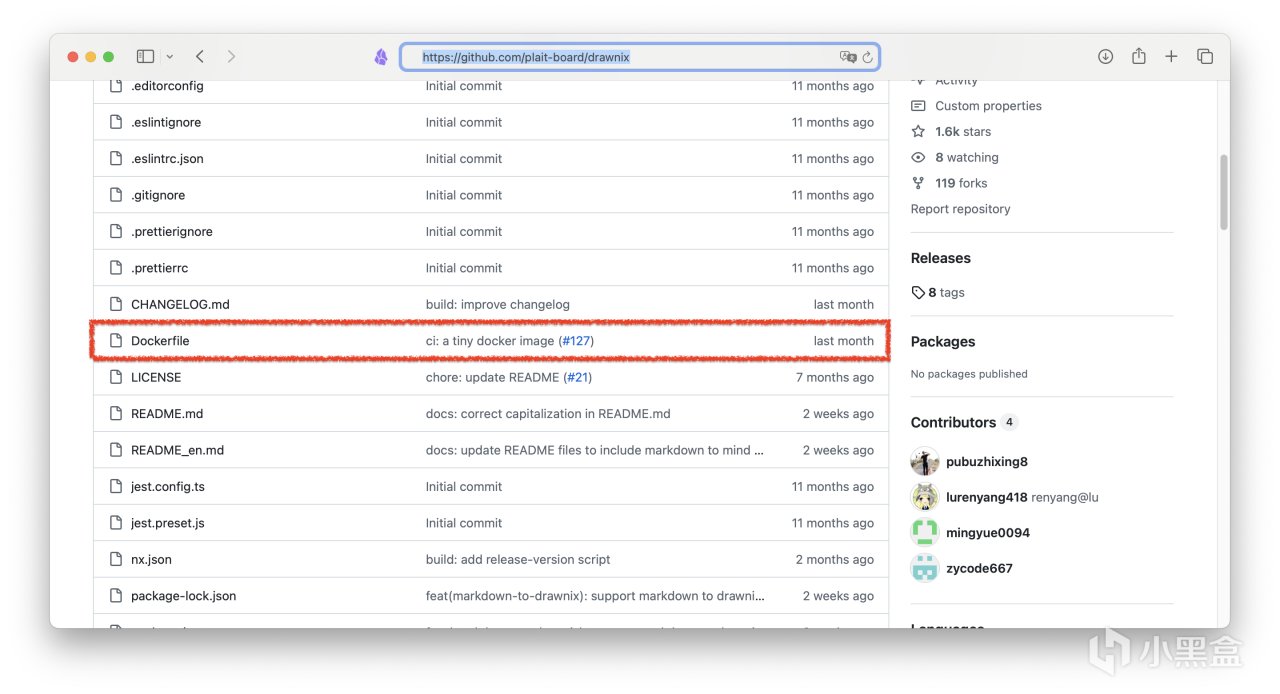Click lurenyang418 avatar image
Viewport: 1280px width, 694px height.
pos(925,497)
